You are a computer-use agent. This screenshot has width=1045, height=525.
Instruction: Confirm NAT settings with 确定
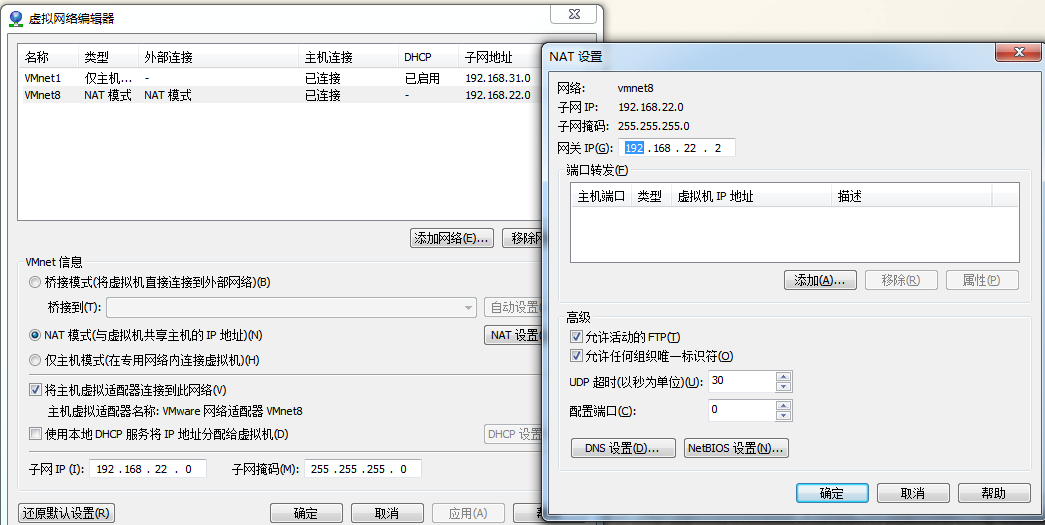[832, 493]
